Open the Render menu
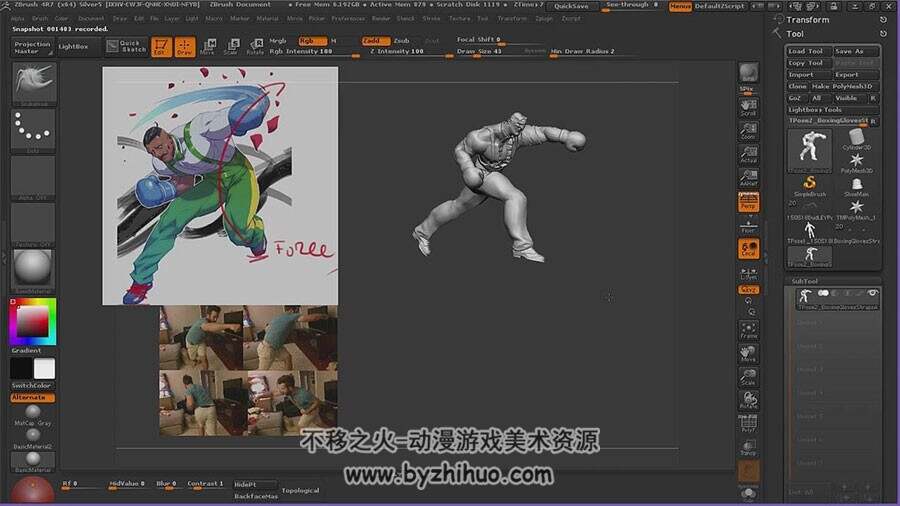This screenshot has width=900, height=506. pos(381,18)
